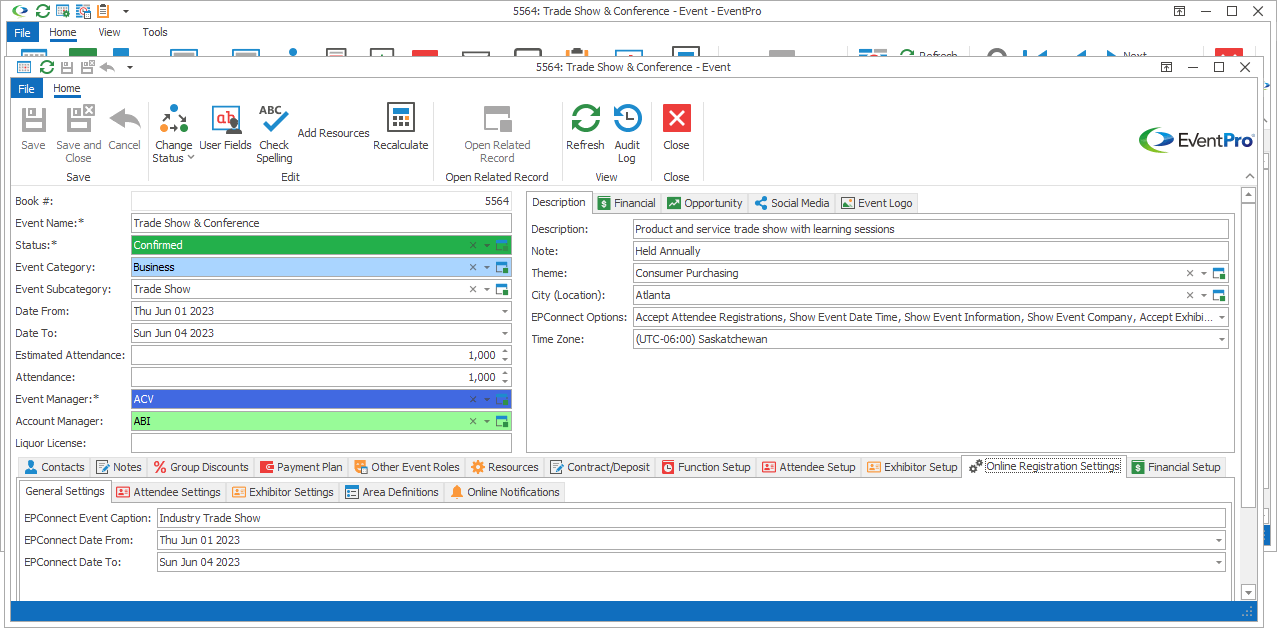The height and width of the screenshot is (628, 1277).
Task: Expand the Status dropdown arrow
Action: (487, 245)
